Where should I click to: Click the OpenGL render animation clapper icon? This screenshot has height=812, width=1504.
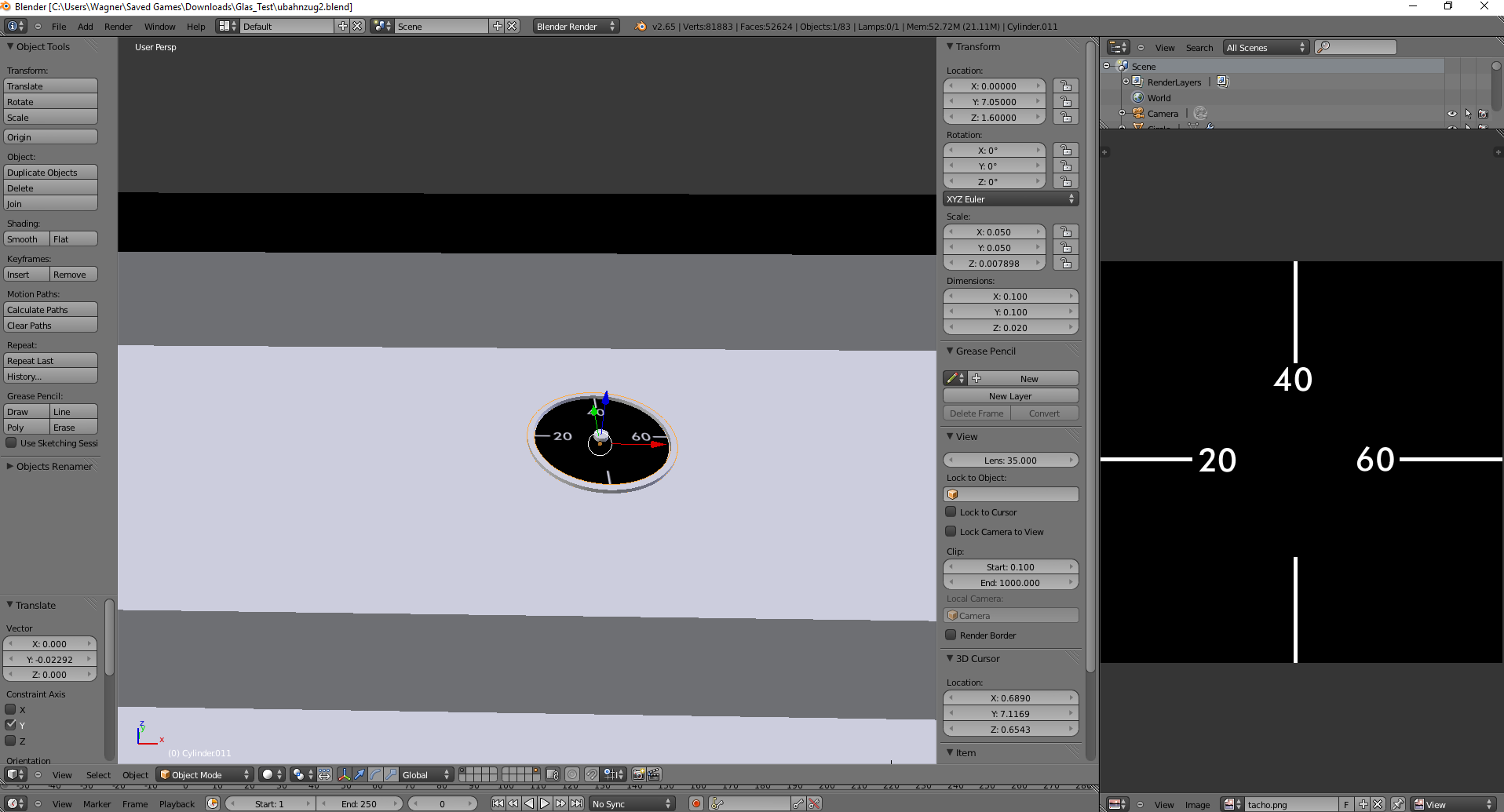[654, 774]
